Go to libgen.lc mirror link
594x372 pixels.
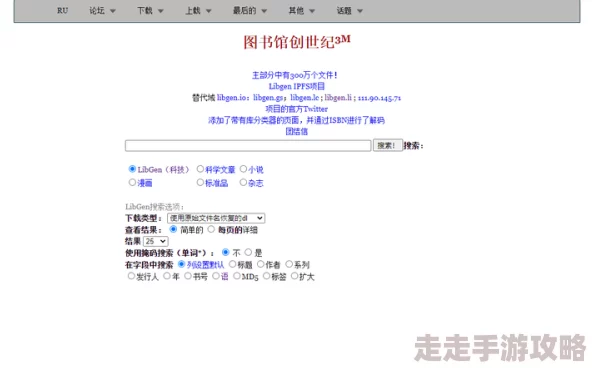[x=305, y=98]
